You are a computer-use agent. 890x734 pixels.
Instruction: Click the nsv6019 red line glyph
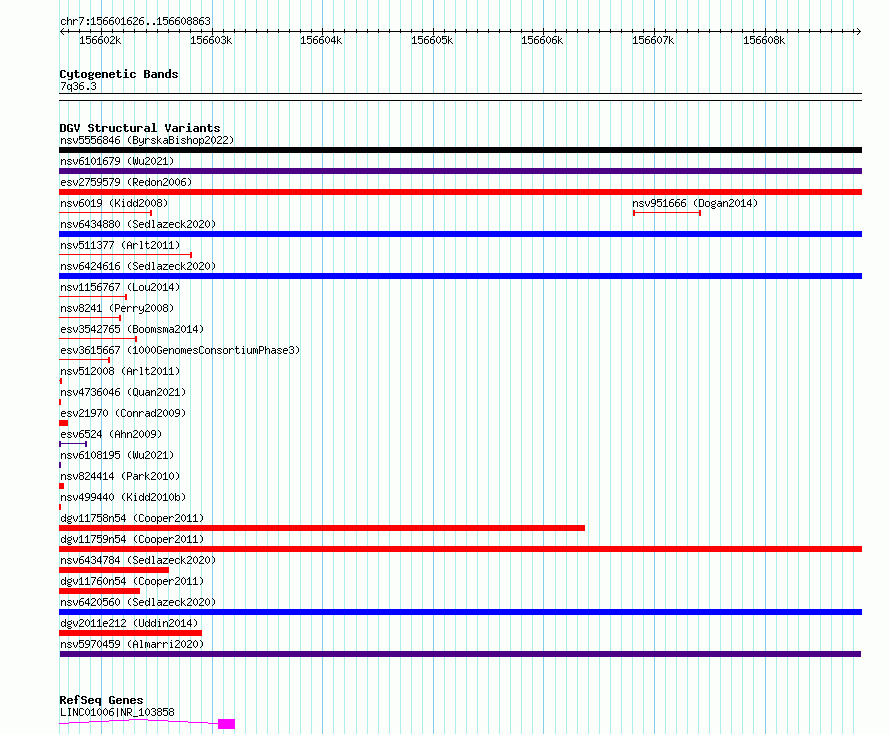point(106,213)
